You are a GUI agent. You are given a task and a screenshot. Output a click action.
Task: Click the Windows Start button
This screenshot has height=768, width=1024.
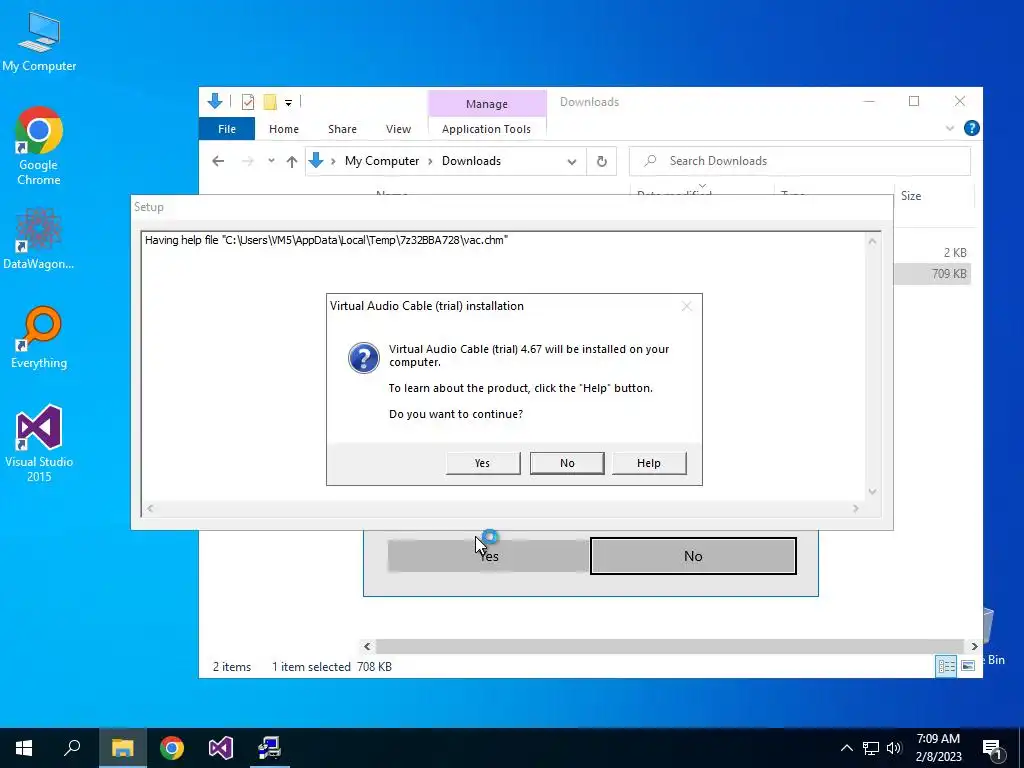pos(24,748)
